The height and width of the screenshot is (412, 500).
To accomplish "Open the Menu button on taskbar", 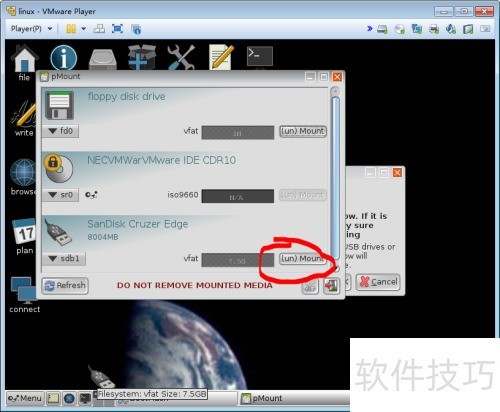I will click(25, 398).
